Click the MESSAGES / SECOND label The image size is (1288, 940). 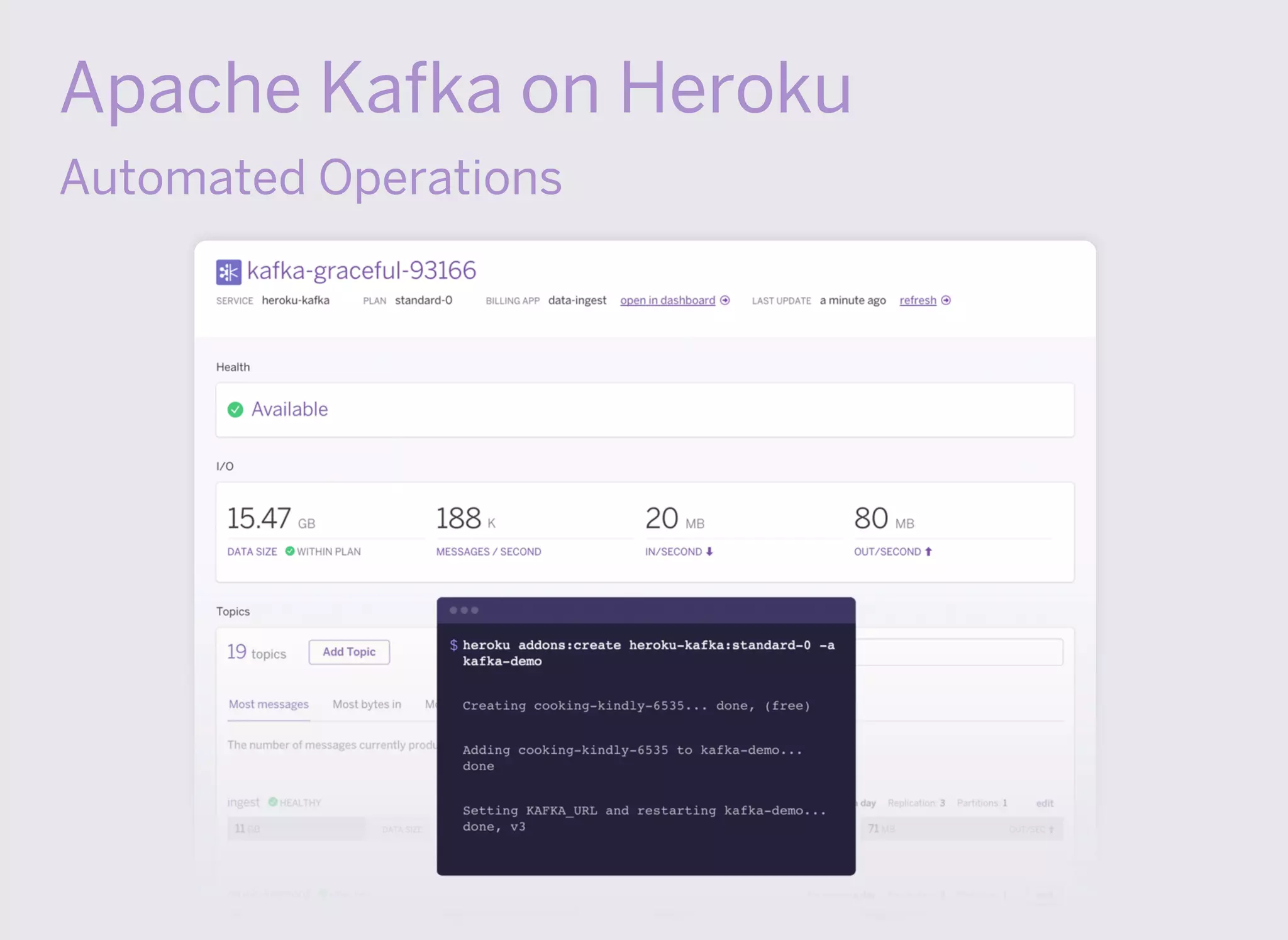489,552
